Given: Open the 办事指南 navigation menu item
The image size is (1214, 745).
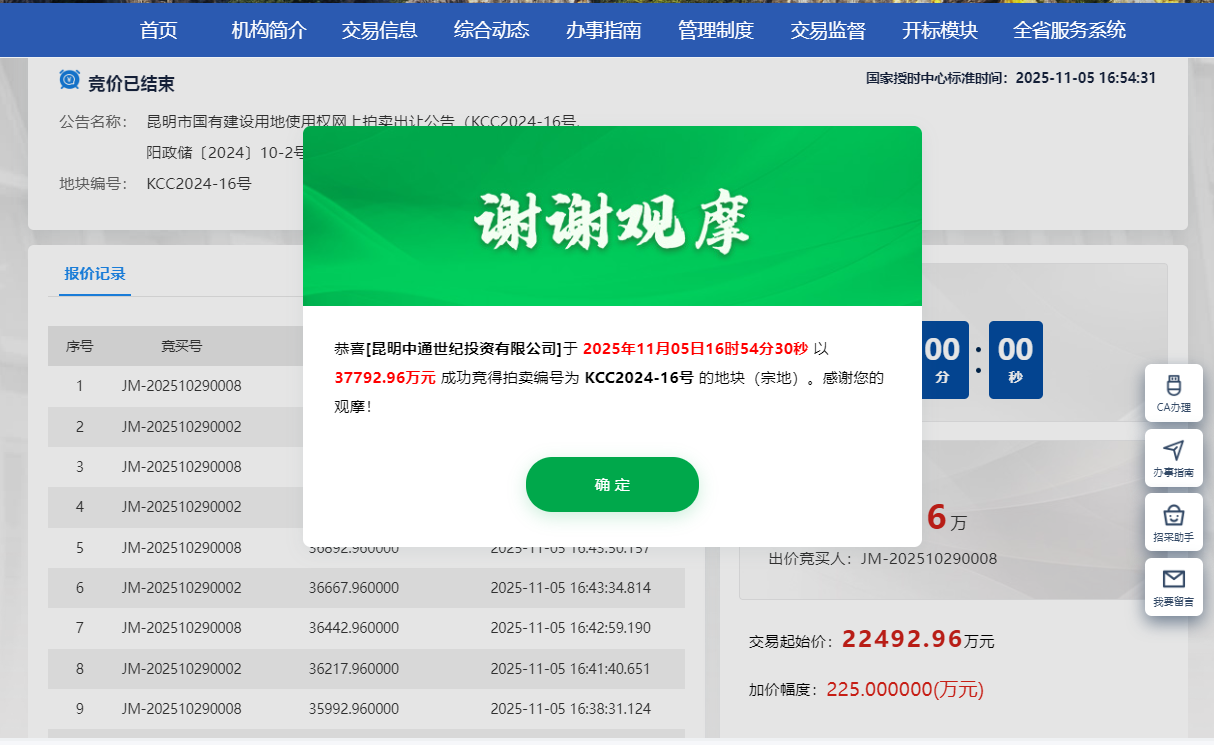Looking at the screenshot, I should click(604, 30).
